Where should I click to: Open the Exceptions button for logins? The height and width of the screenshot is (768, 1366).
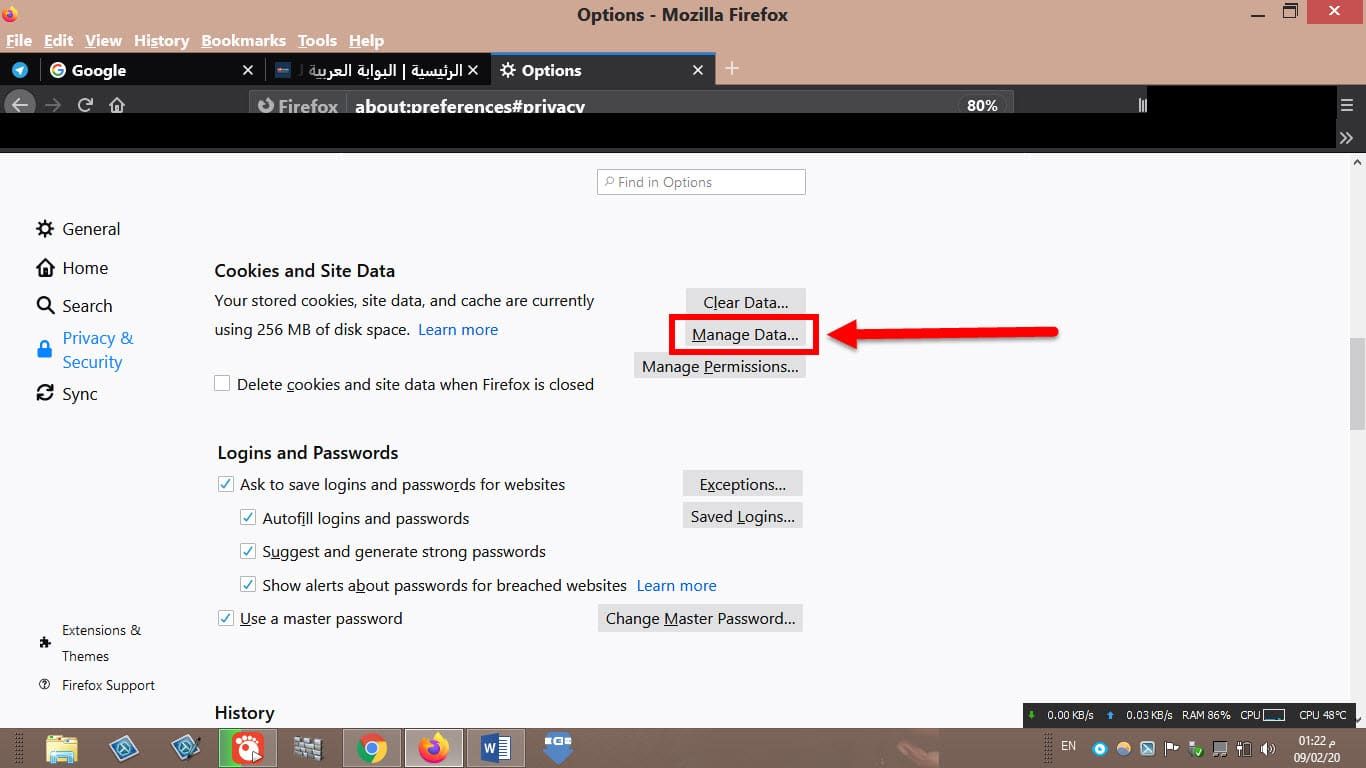[743, 484]
